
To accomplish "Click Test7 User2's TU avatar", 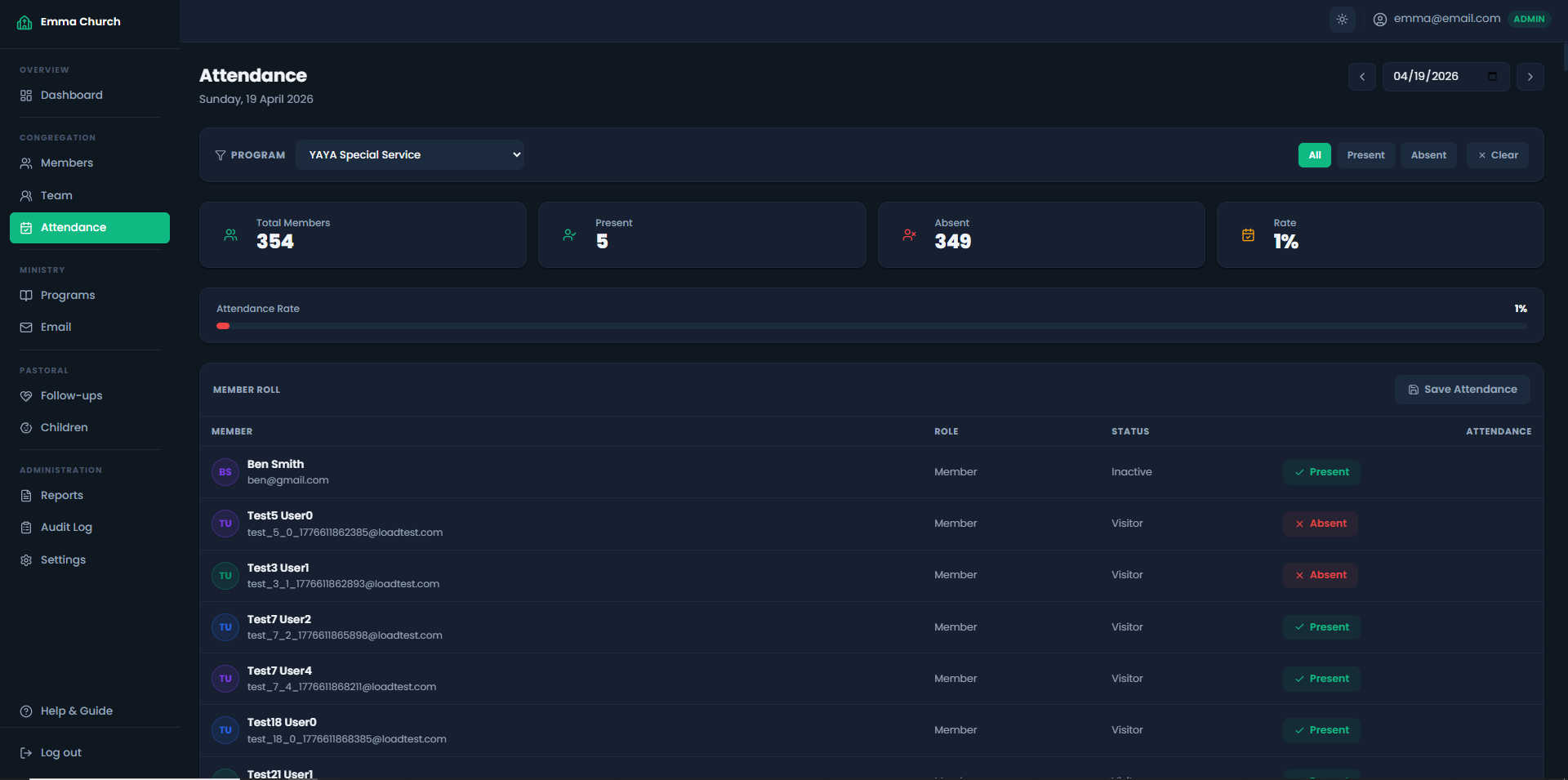I will pyautogui.click(x=225, y=627).
